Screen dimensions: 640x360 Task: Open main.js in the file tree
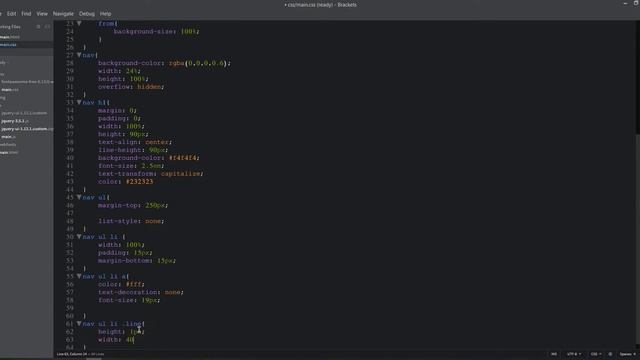[x=9, y=137]
